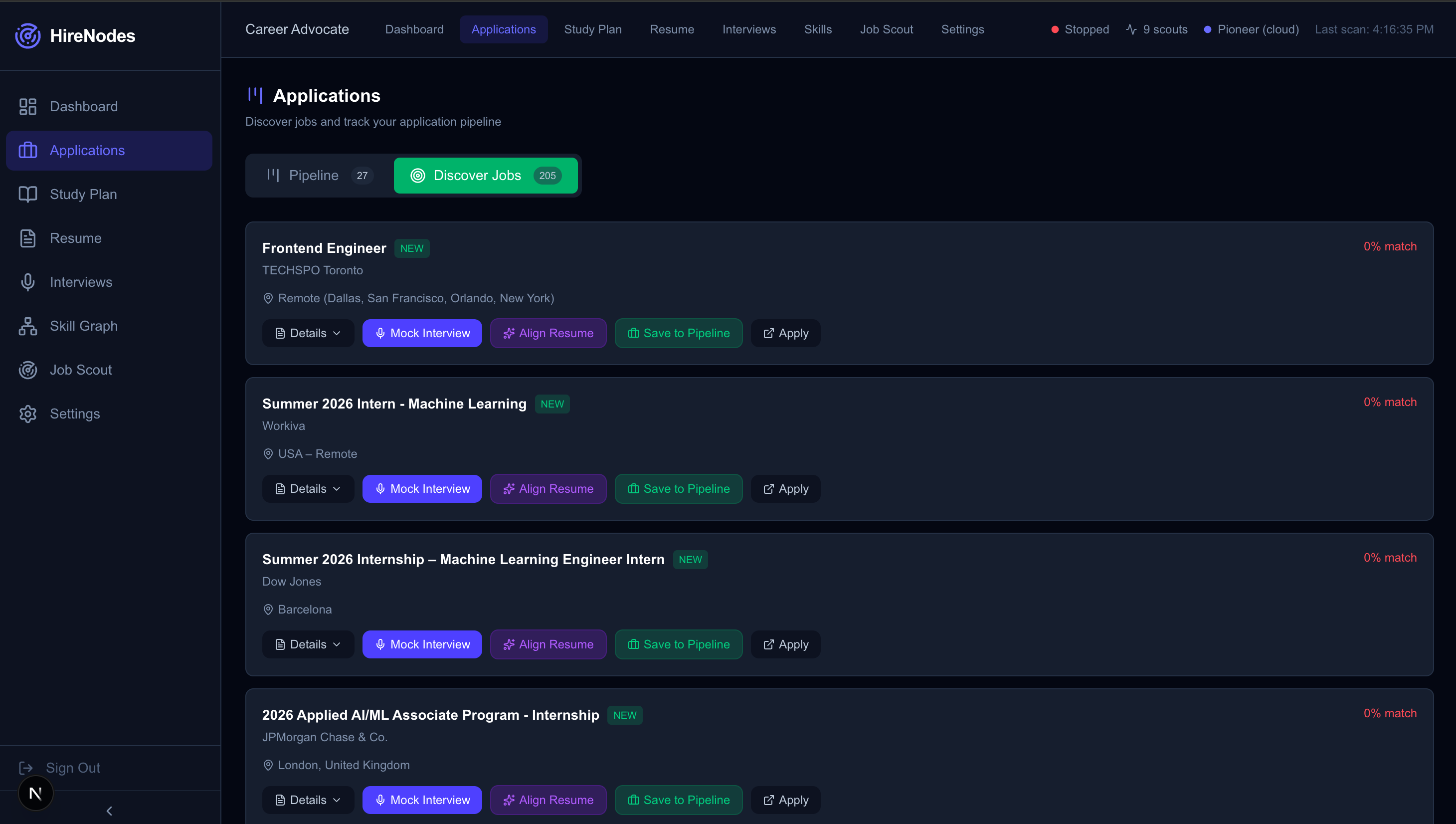Start Mock Interview for JPMorgan internship

(x=422, y=800)
